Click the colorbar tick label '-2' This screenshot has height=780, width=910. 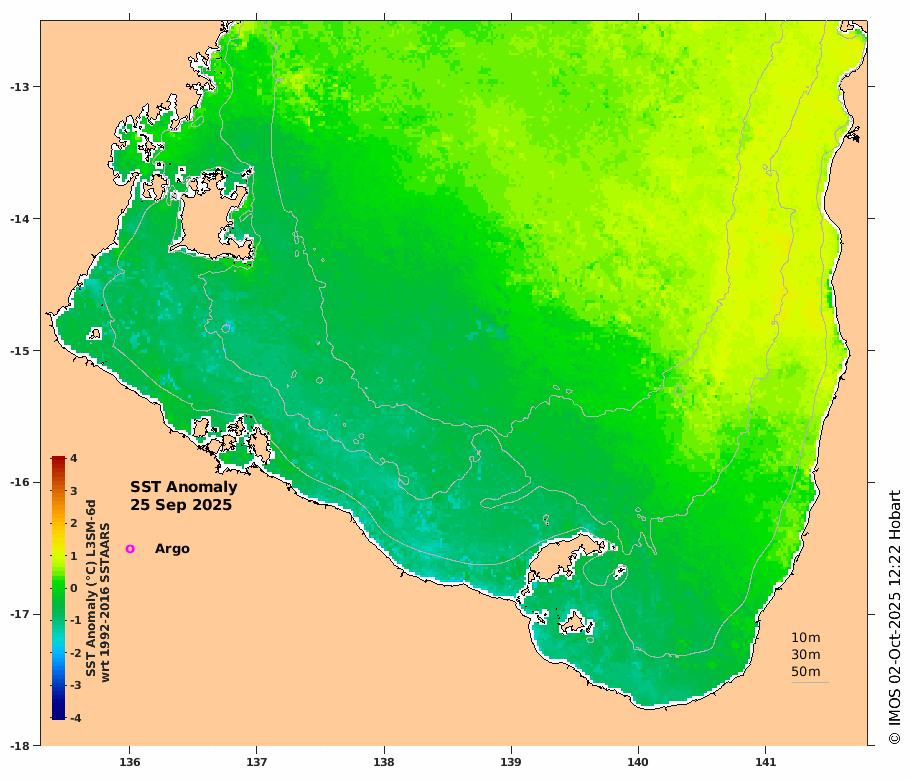pos(75,653)
